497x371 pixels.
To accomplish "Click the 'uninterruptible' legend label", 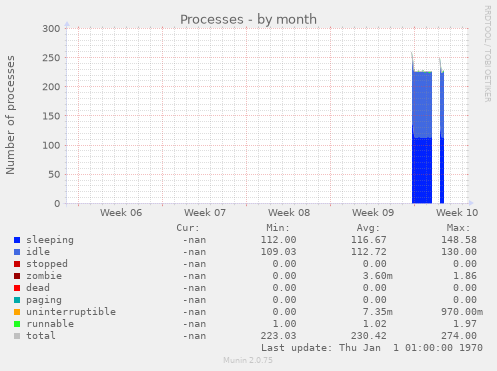I will (71, 312).
